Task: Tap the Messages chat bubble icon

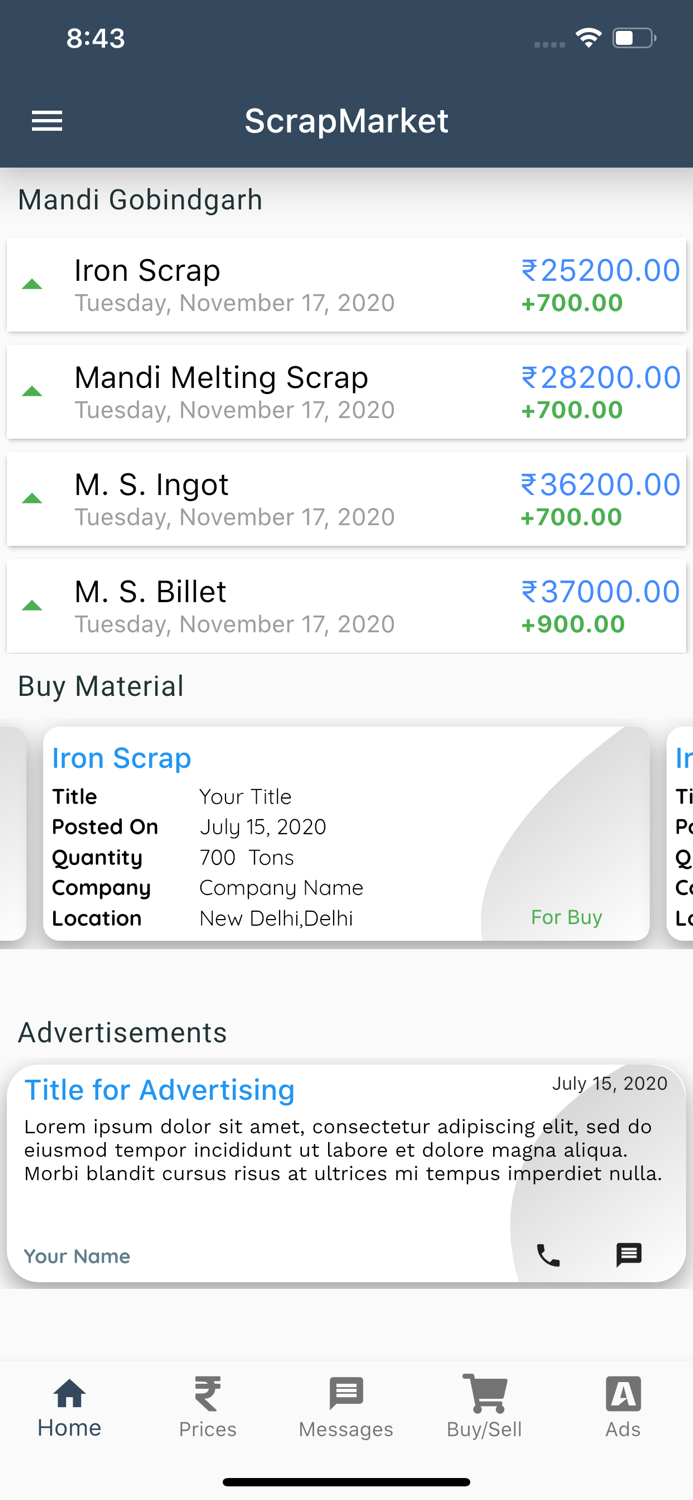Action: click(x=345, y=1391)
